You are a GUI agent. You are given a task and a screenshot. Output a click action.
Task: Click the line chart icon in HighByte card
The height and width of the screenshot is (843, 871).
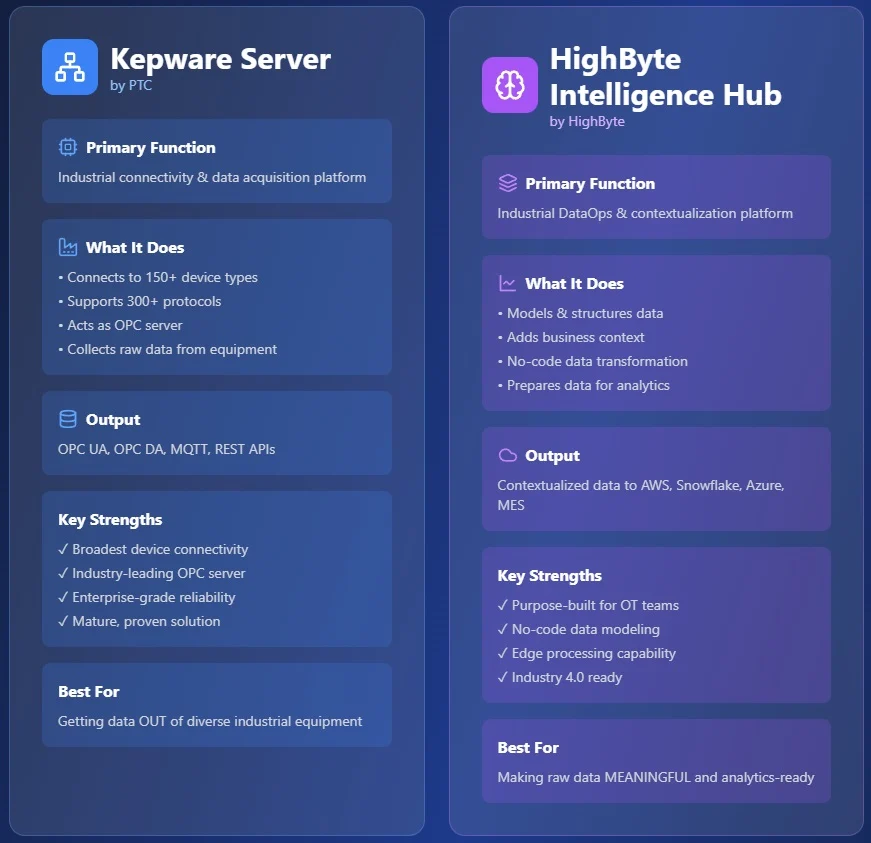click(x=508, y=283)
